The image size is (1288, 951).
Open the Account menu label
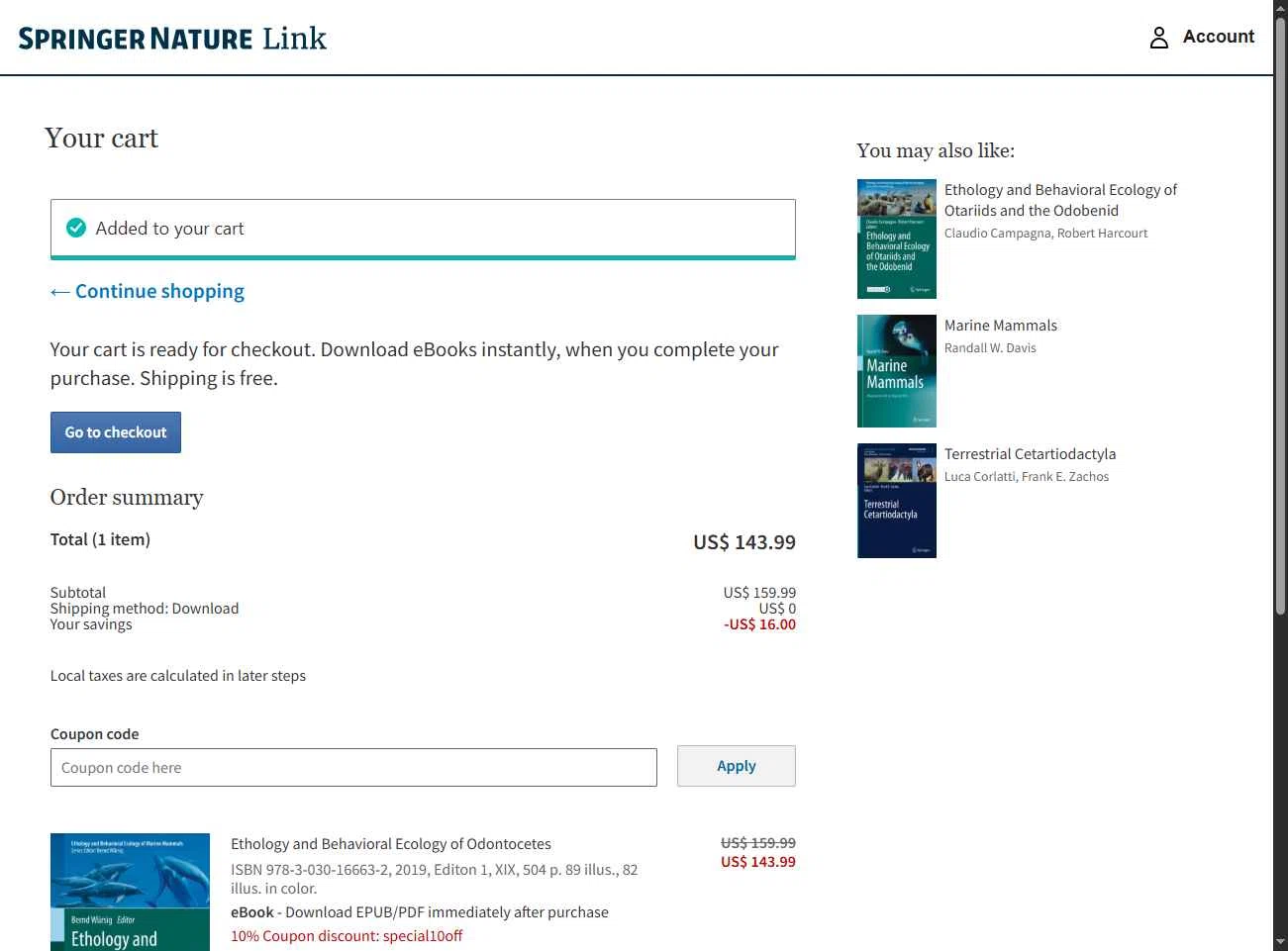click(x=1218, y=37)
